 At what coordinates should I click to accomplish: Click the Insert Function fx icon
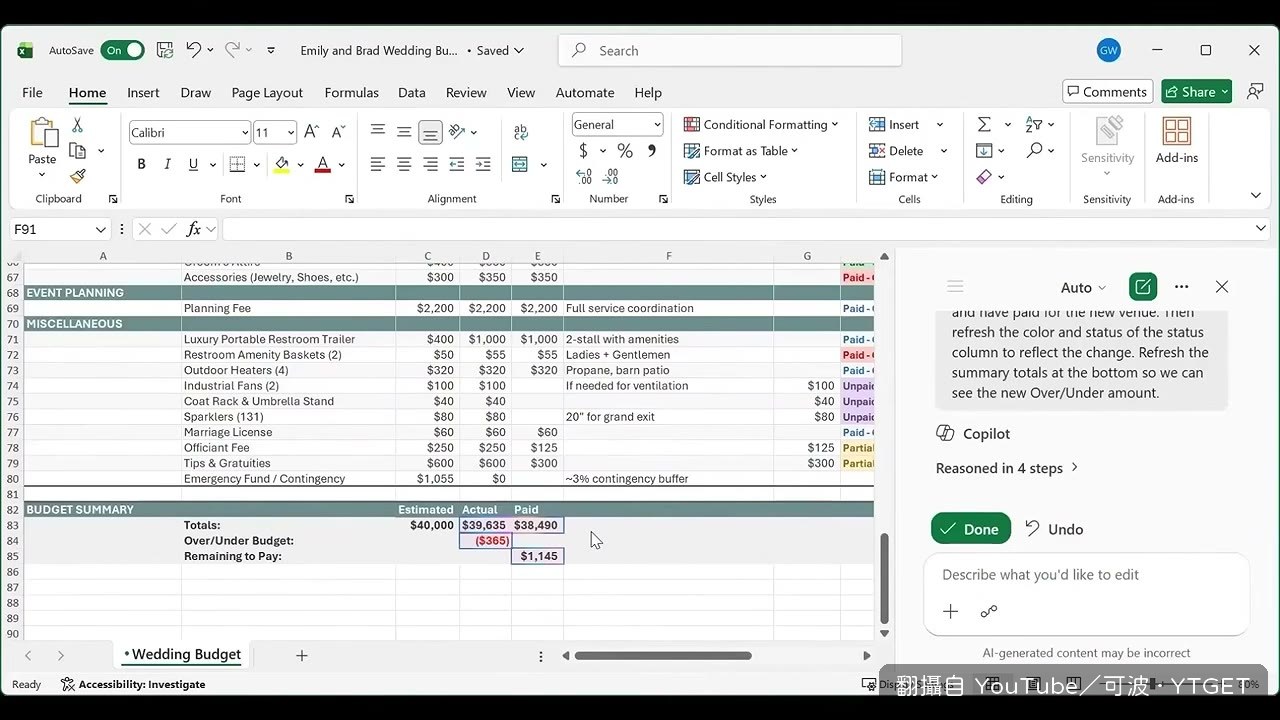coord(195,229)
